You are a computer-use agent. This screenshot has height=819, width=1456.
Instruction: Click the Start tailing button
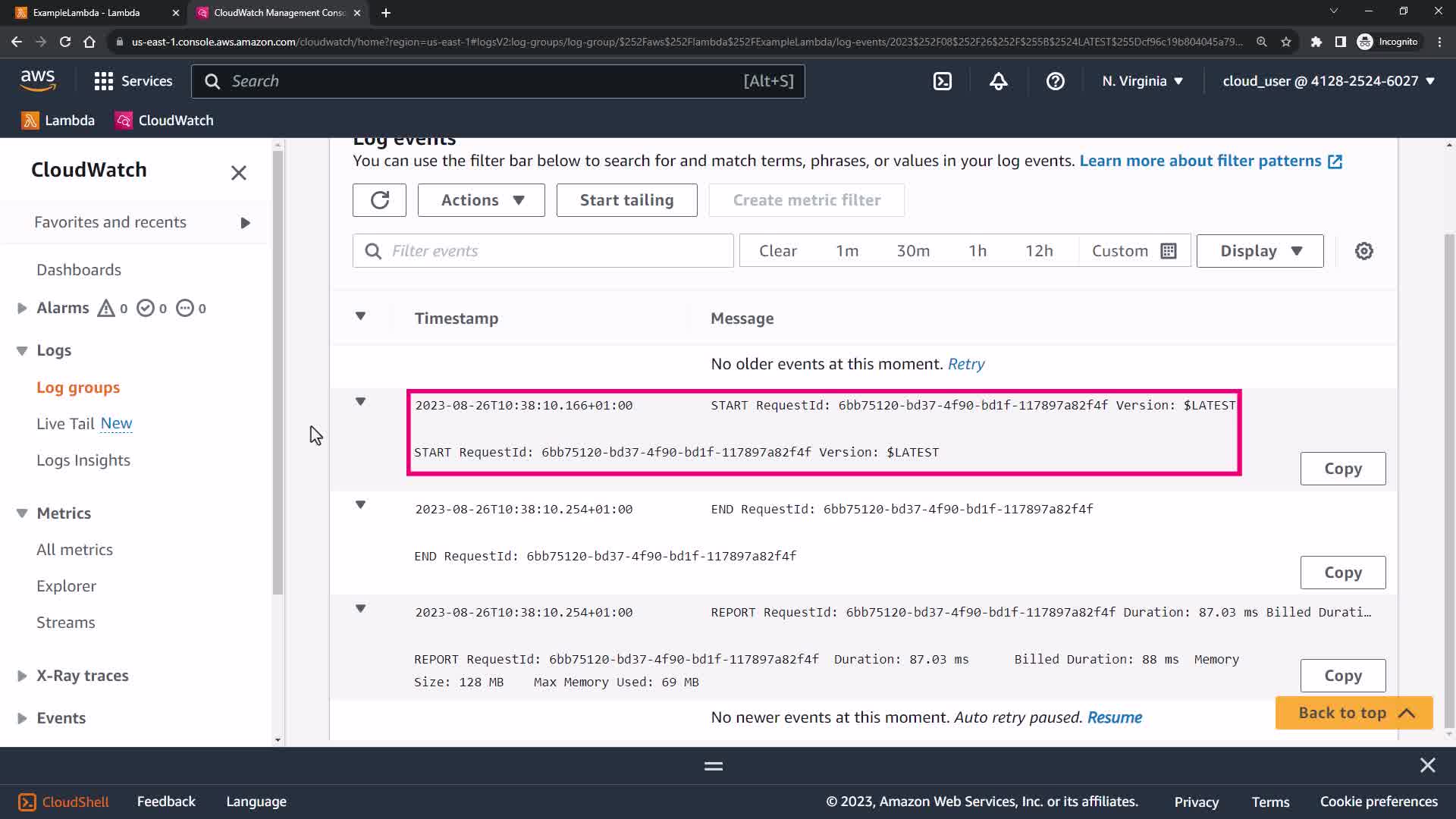[x=626, y=200]
